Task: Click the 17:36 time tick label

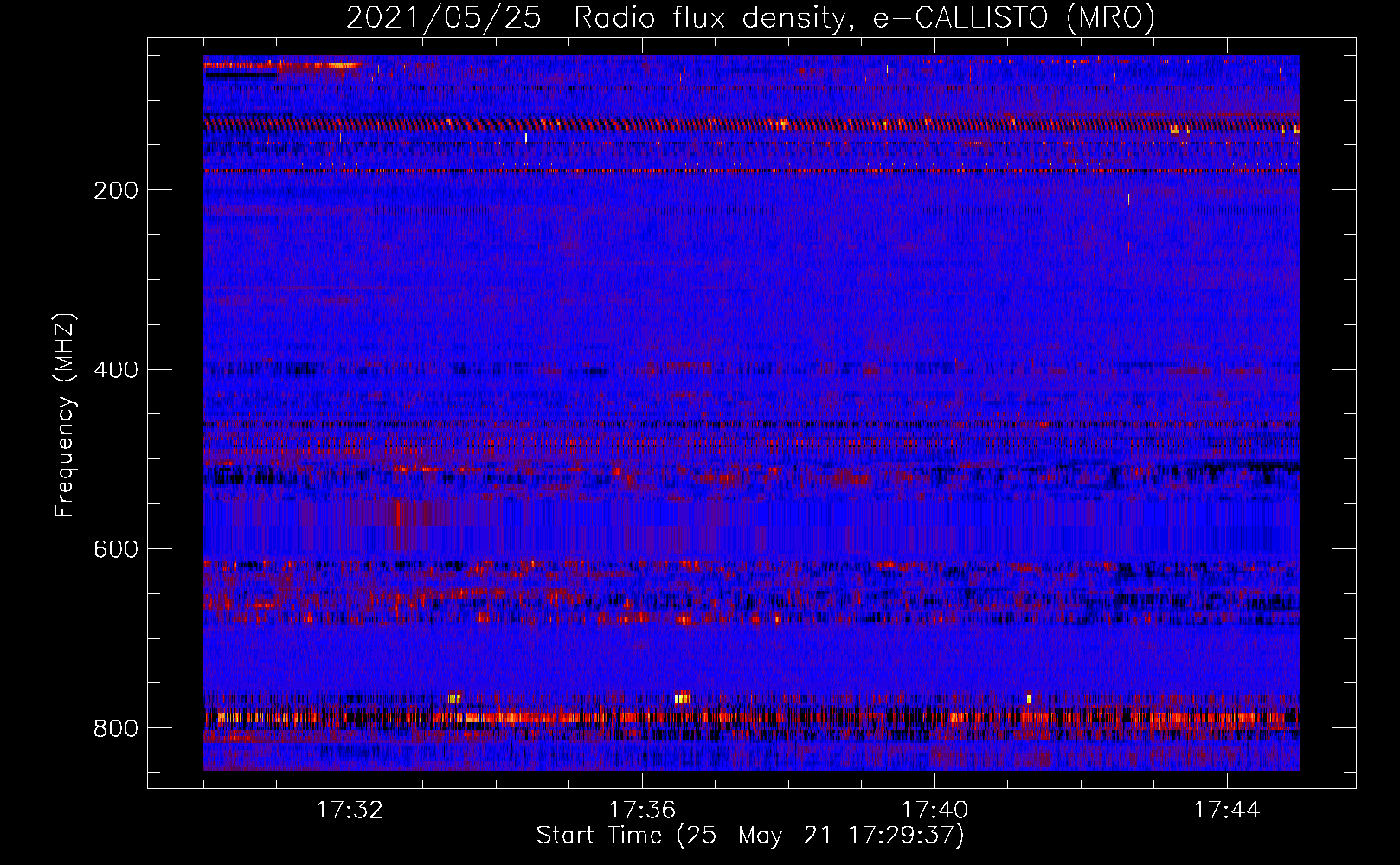Action: 642,811
